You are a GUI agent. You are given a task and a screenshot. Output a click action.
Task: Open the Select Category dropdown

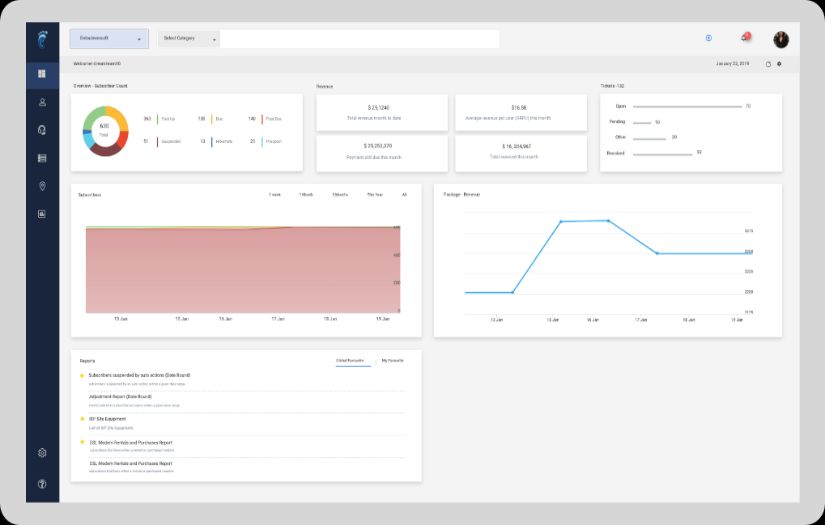tap(188, 38)
